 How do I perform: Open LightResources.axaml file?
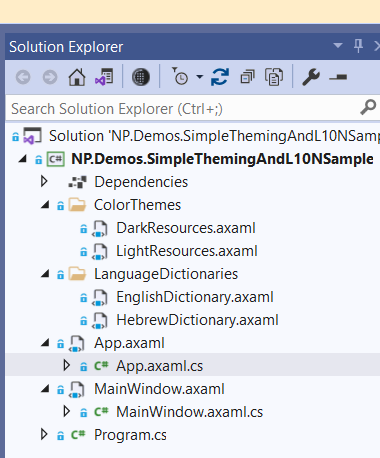pyautogui.click(x=187, y=251)
